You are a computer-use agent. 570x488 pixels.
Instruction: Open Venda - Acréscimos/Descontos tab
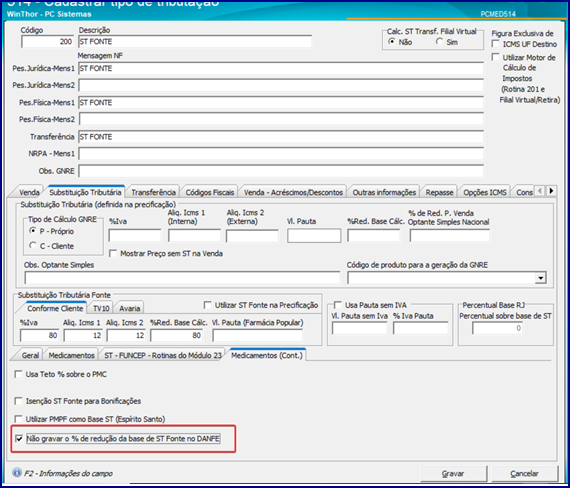pos(293,192)
